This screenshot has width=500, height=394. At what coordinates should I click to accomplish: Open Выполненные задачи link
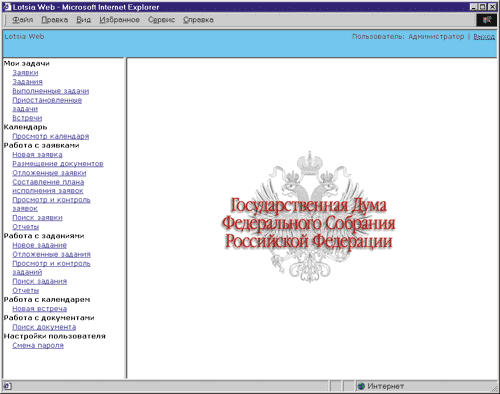click(x=51, y=91)
